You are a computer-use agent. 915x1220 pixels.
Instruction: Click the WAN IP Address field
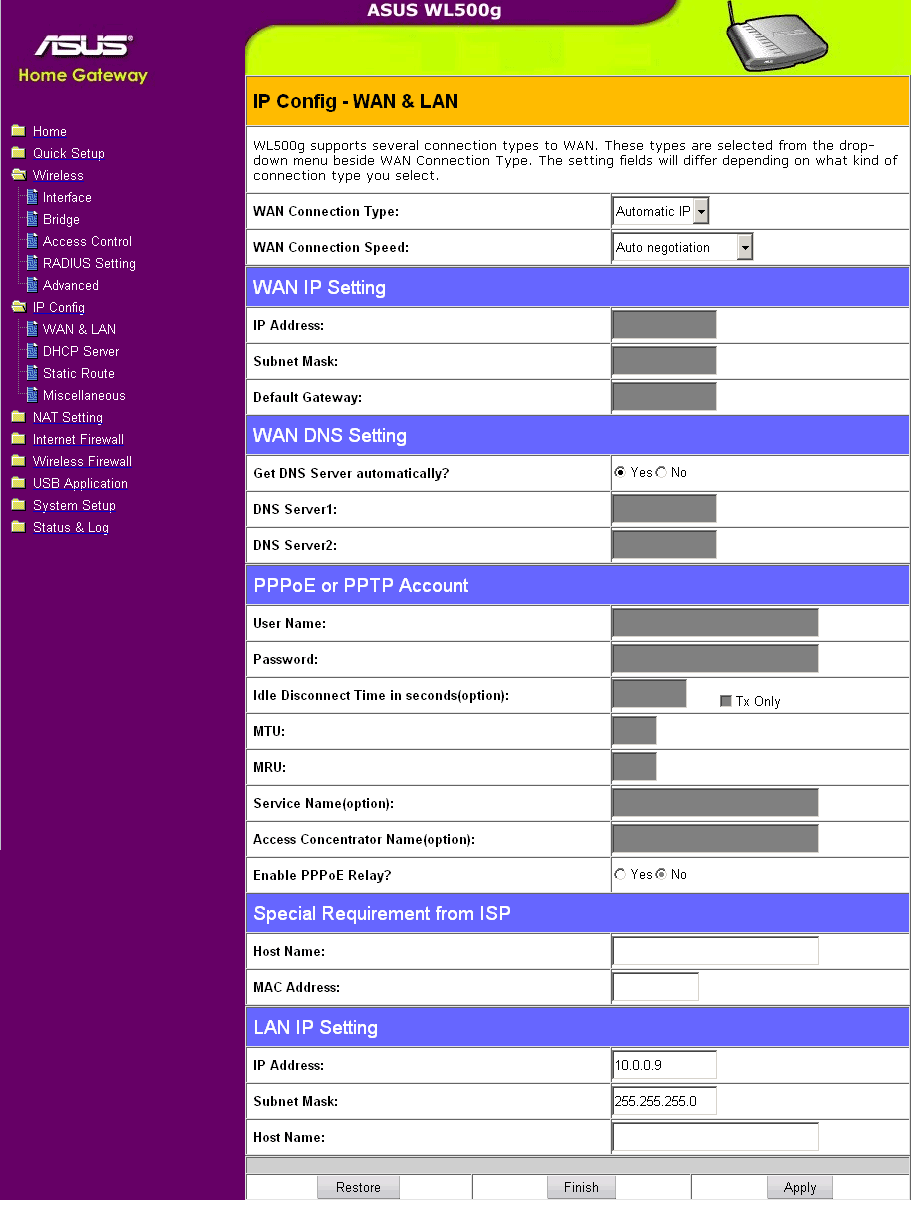click(665, 325)
